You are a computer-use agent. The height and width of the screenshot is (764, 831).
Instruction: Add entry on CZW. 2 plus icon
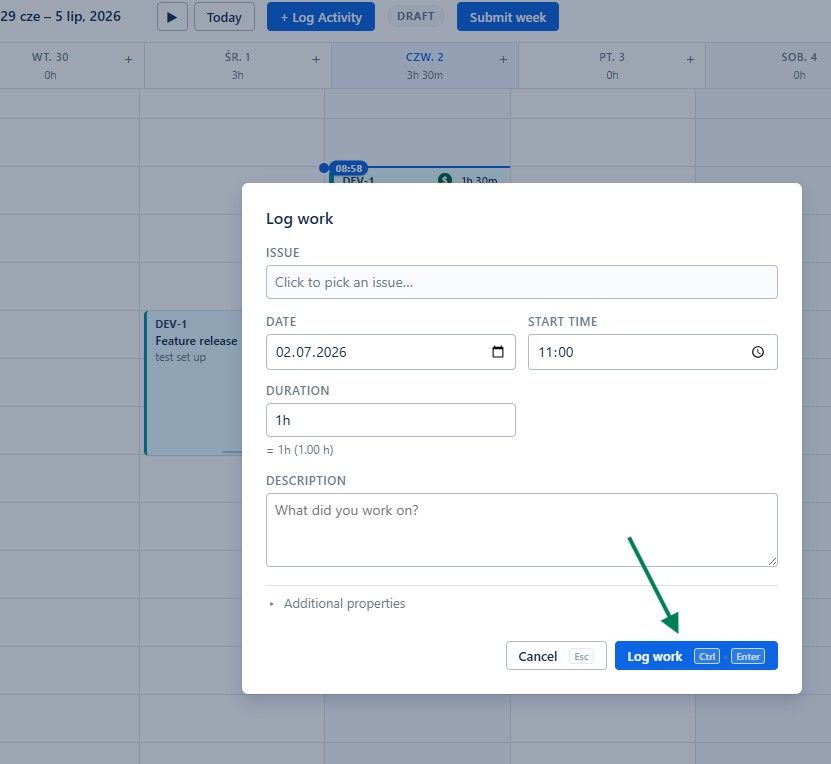click(x=503, y=59)
